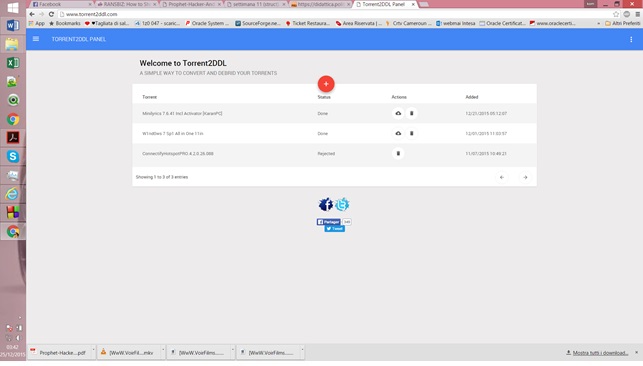
Task: Open Internet Explorer from the taskbar
Action: pyautogui.click(x=13, y=193)
